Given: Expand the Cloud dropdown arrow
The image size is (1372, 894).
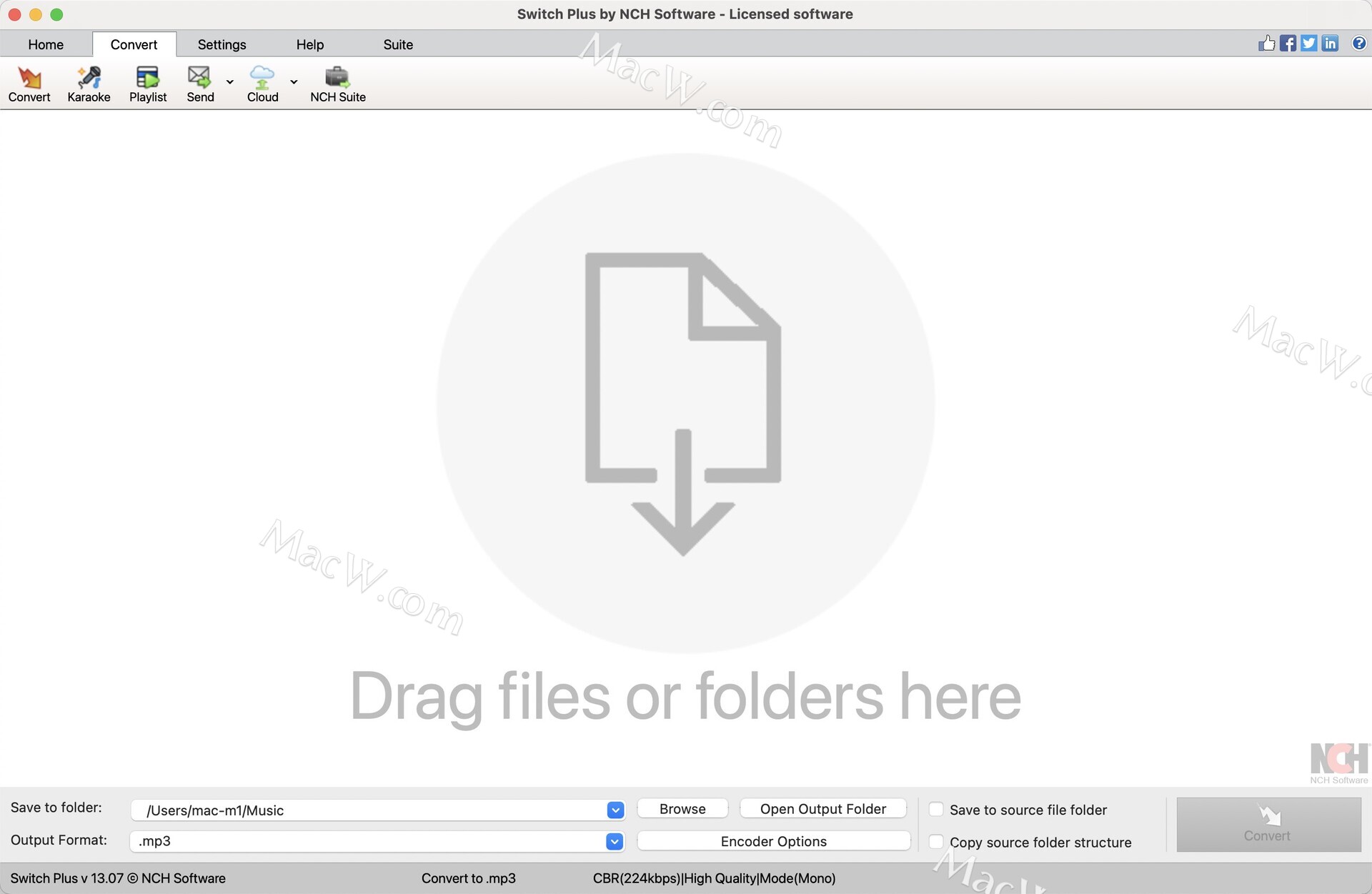Looking at the screenshot, I should 294,81.
